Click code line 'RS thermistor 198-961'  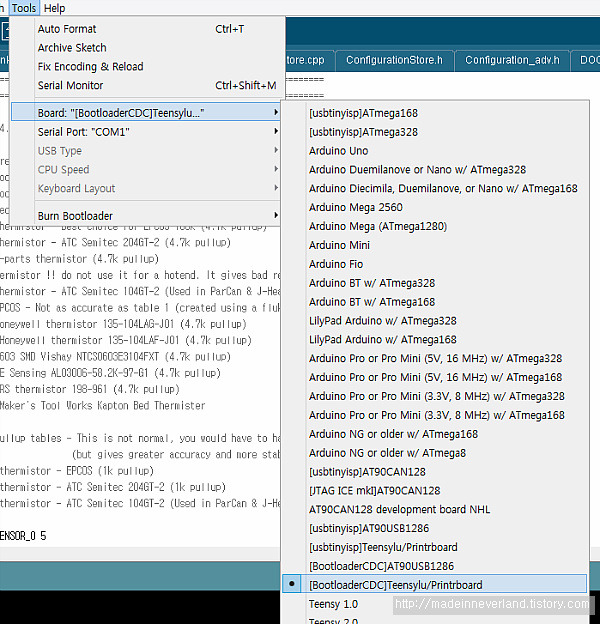tap(90, 389)
